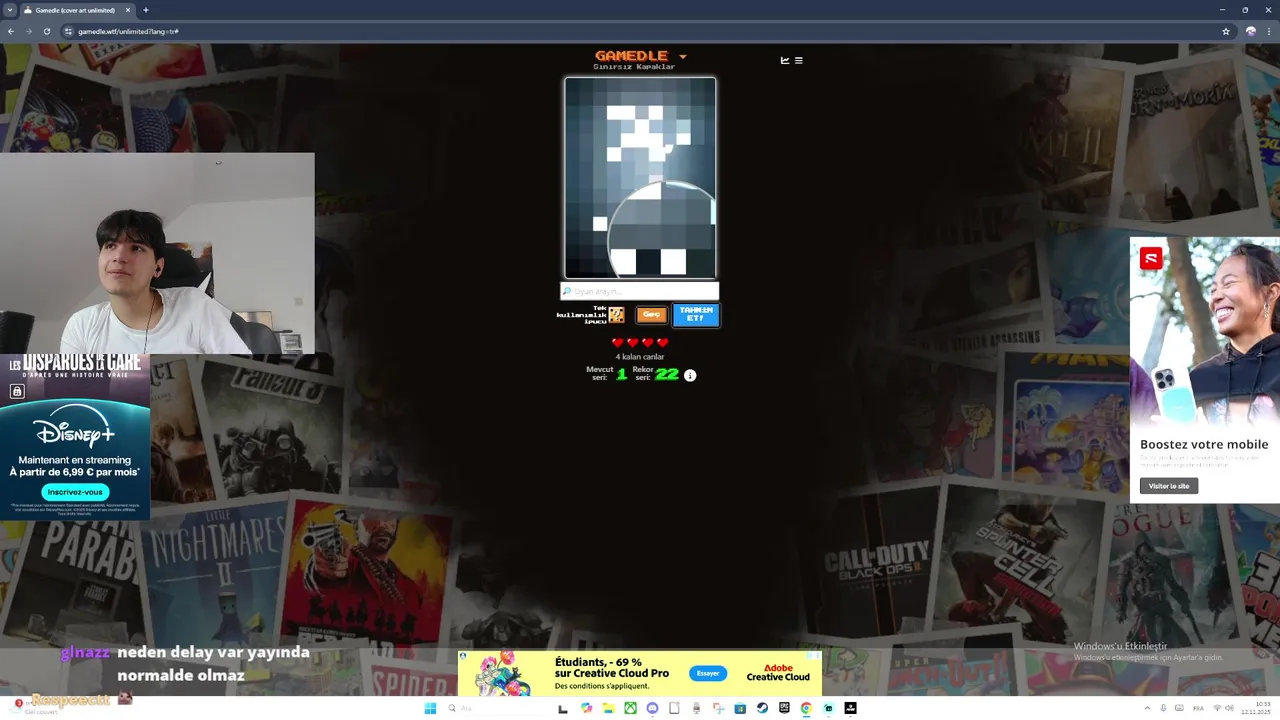The width and height of the screenshot is (1280, 720).
Task: Open the Windows Start menu
Action: click(x=430, y=708)
